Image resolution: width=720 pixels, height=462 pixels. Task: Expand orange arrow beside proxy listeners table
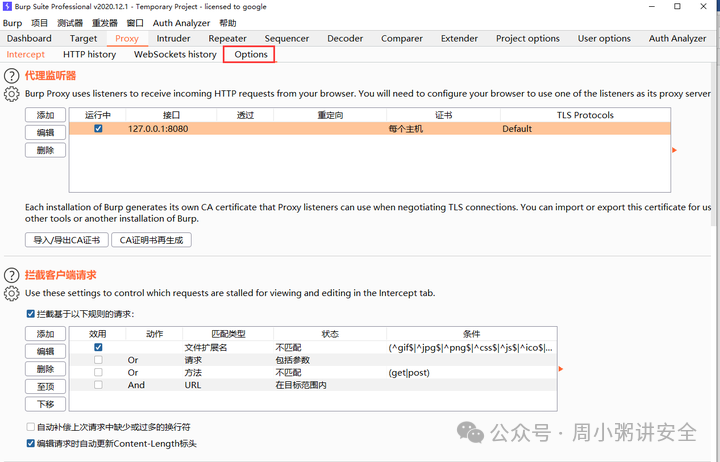tap(675, 150)
